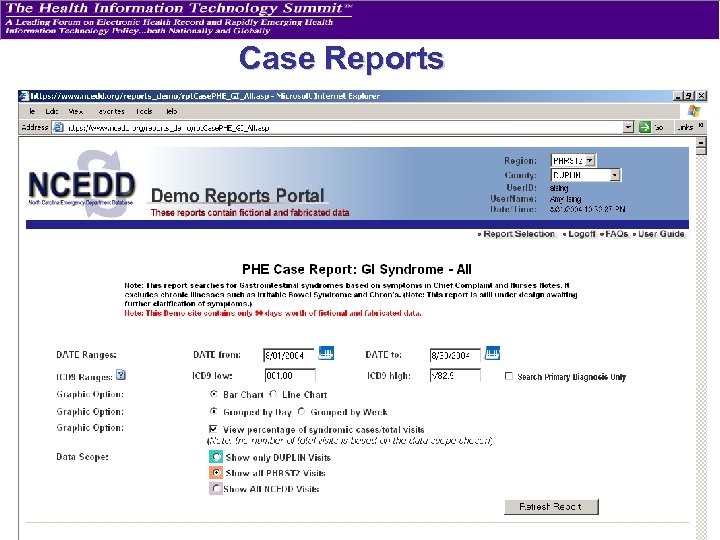Expand the Links toolbar chevron
Screen dimensions: 720x540
pos(701,125)
